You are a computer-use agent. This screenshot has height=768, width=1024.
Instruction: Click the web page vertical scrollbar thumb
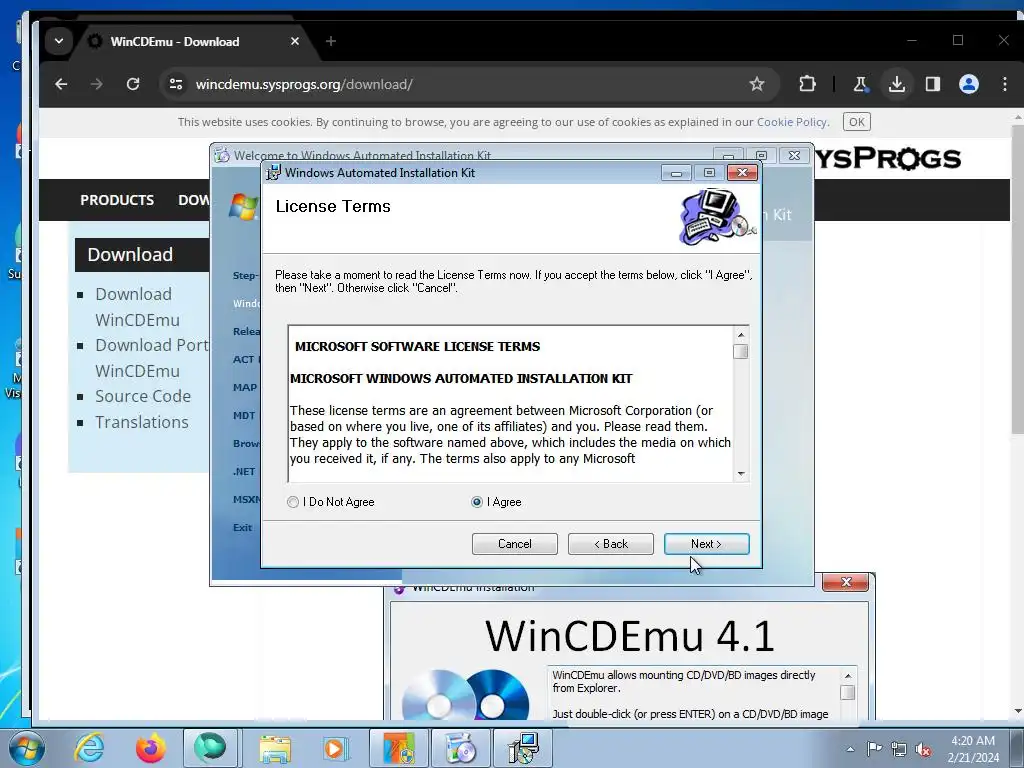coord(1018,279)
